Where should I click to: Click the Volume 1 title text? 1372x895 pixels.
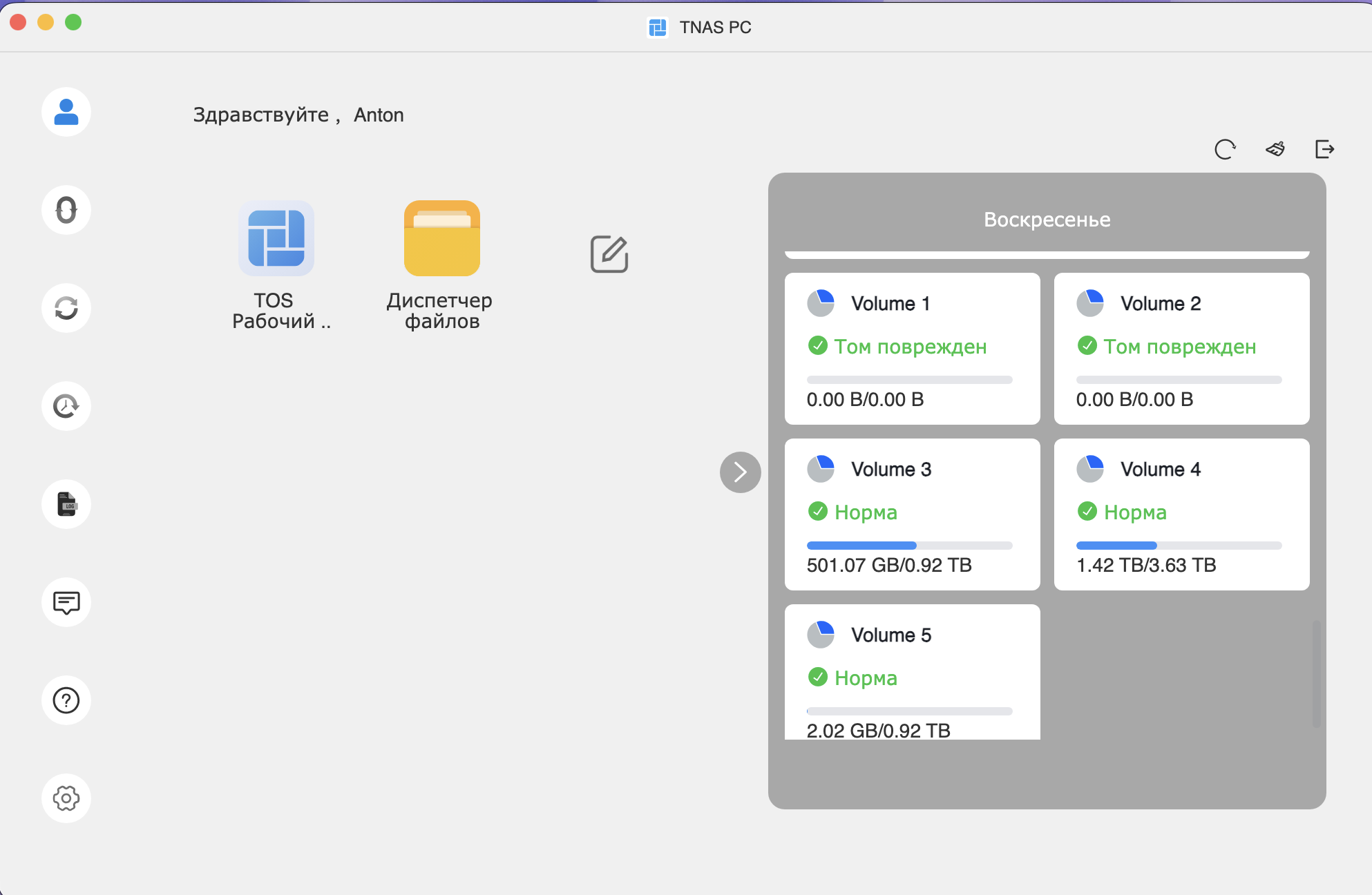click(x=890, y=303)
